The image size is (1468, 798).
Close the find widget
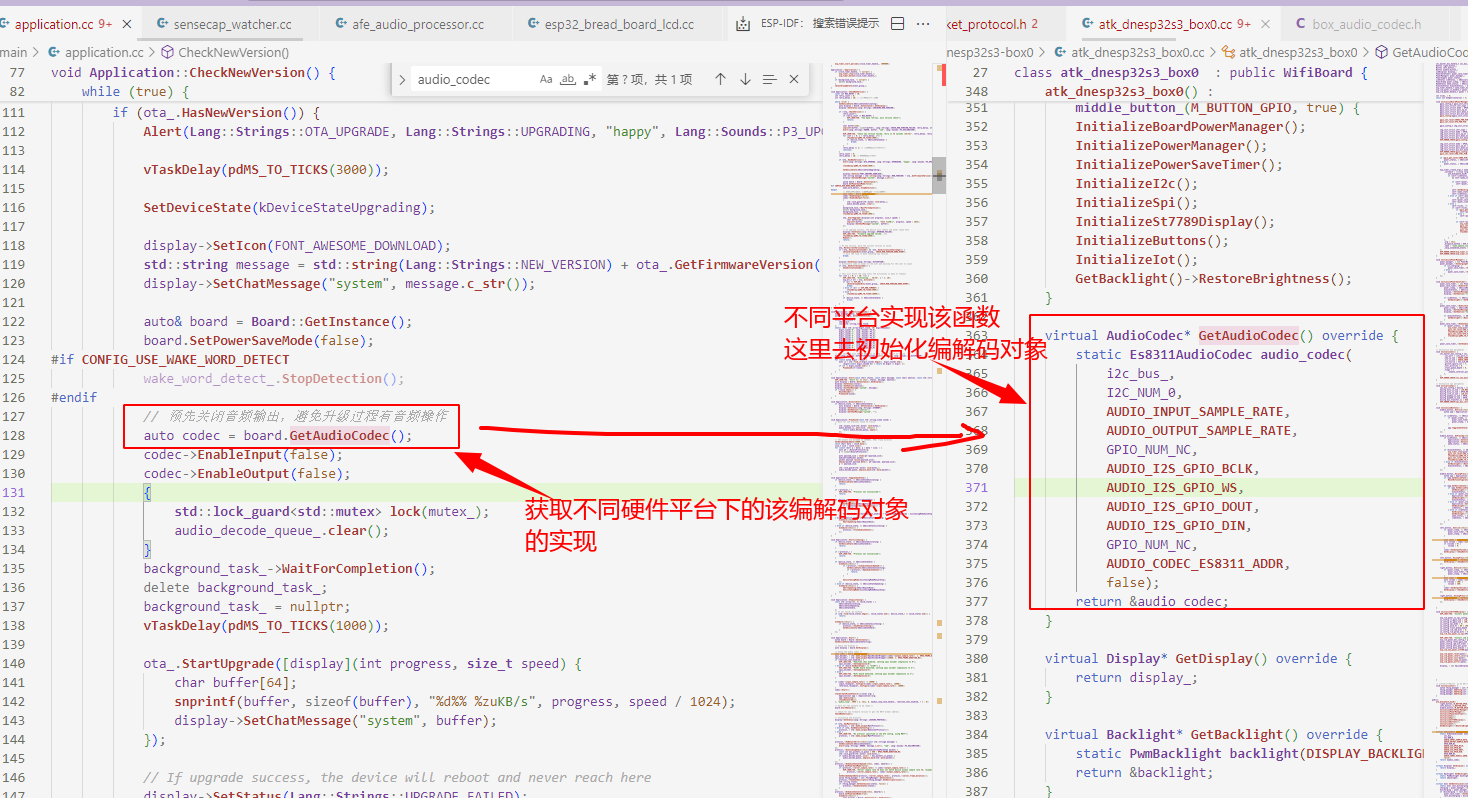tap(794, 79)
